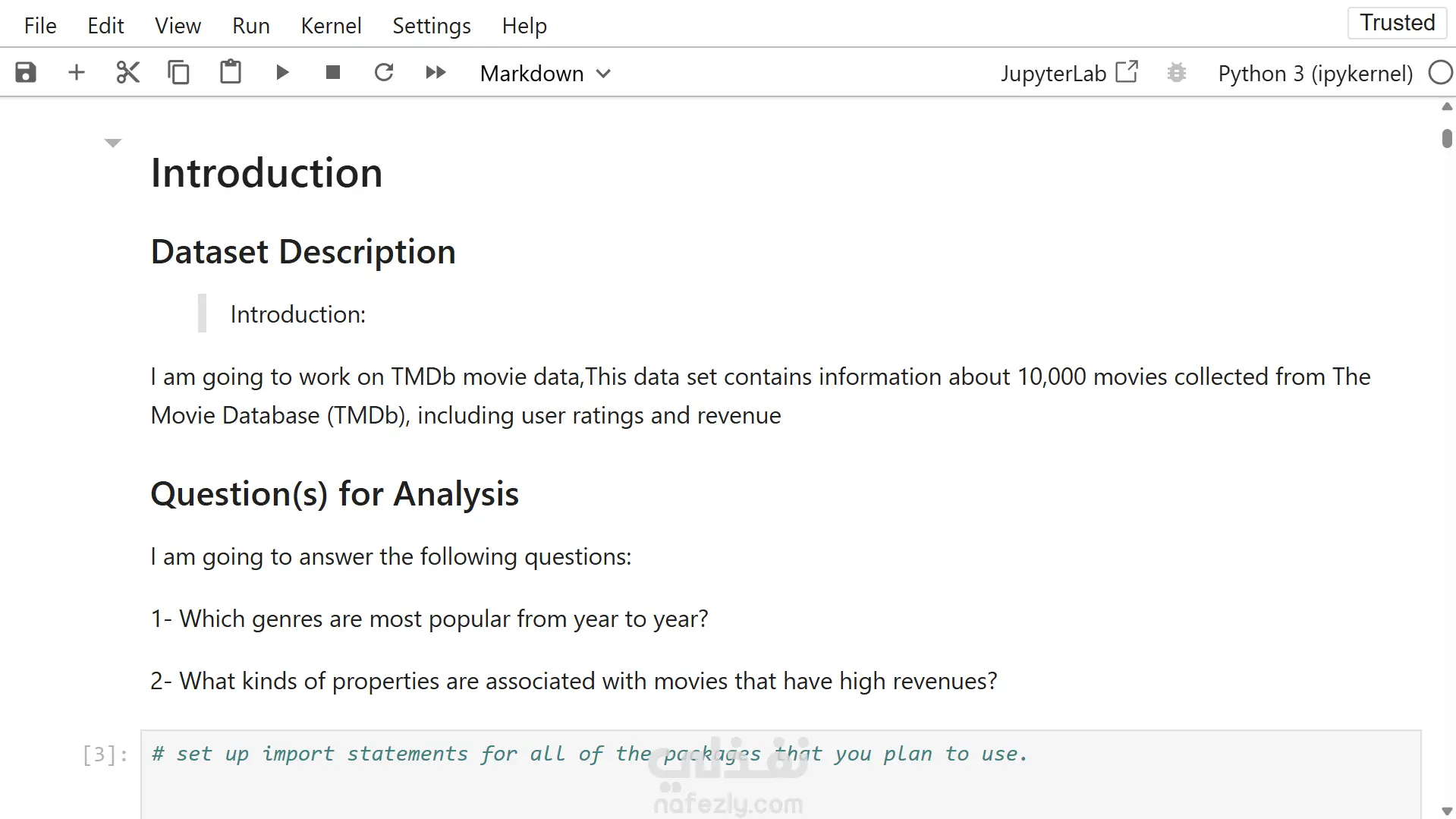This screenshot has height=819, width=1456.
Task: Click the Trusted notebook button
Action: [1397, 23]
